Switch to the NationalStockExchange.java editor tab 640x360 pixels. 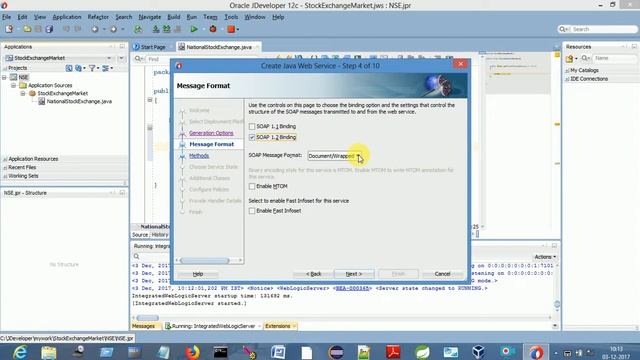click(x=219, y=47)
